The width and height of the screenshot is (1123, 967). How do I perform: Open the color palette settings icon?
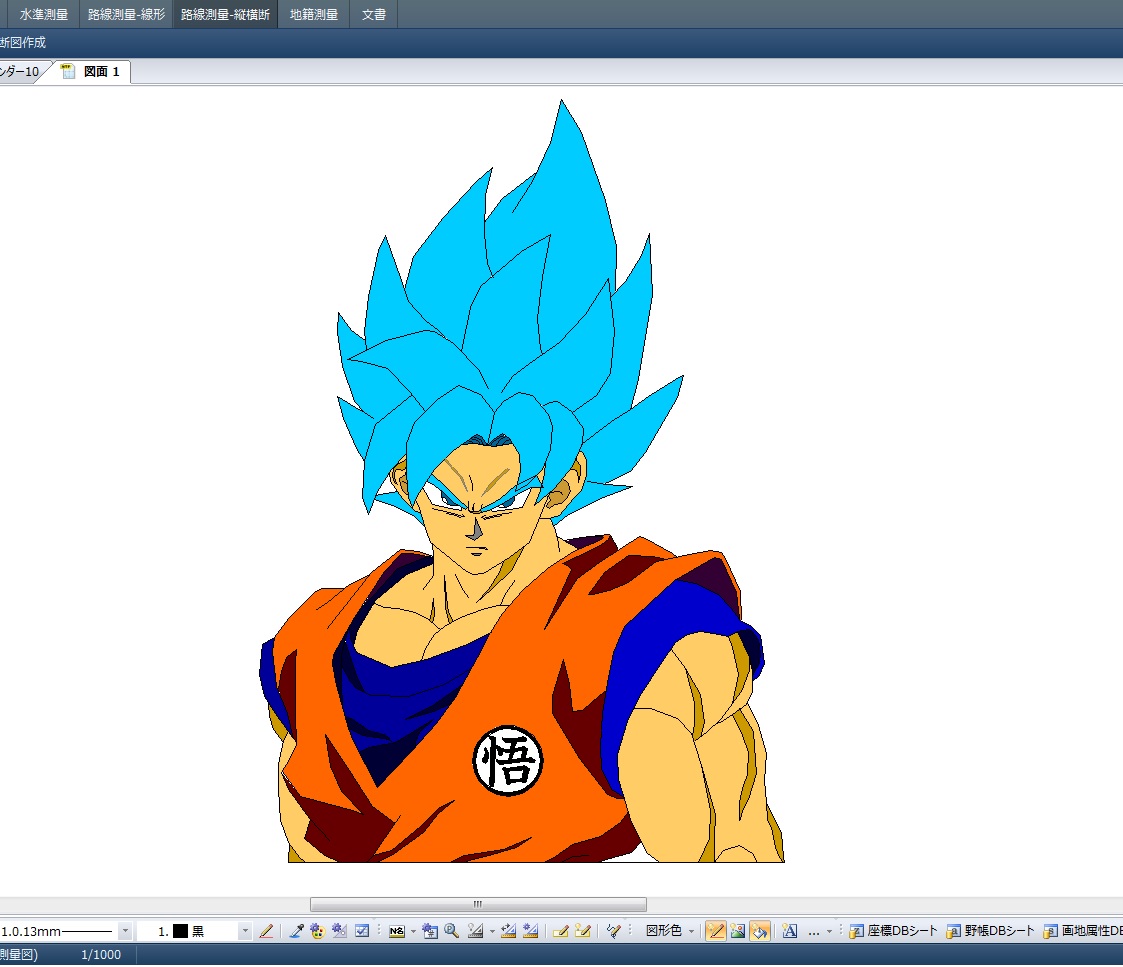click(317, 931)
